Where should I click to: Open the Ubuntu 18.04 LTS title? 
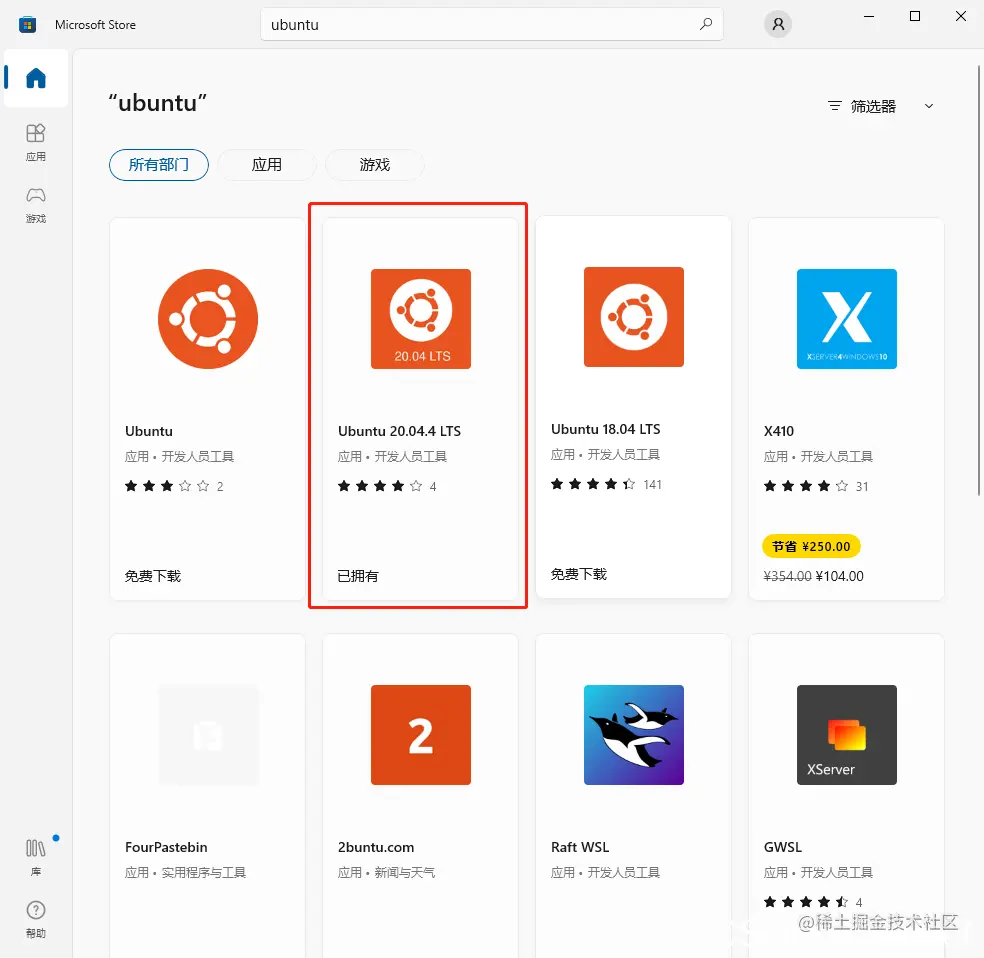[606, 429]
